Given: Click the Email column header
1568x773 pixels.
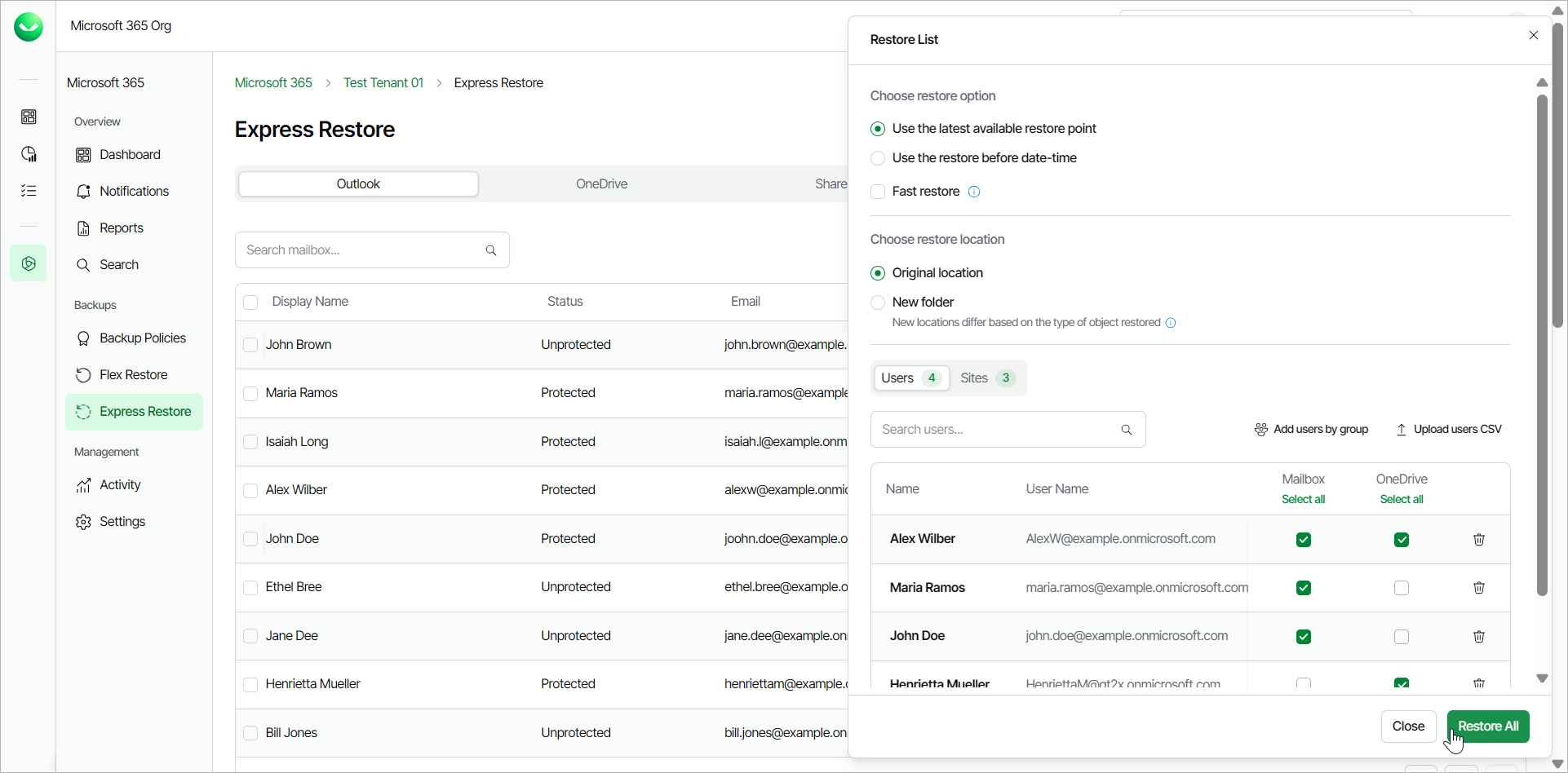Looking at the screenshot, I should click(745, 302).
